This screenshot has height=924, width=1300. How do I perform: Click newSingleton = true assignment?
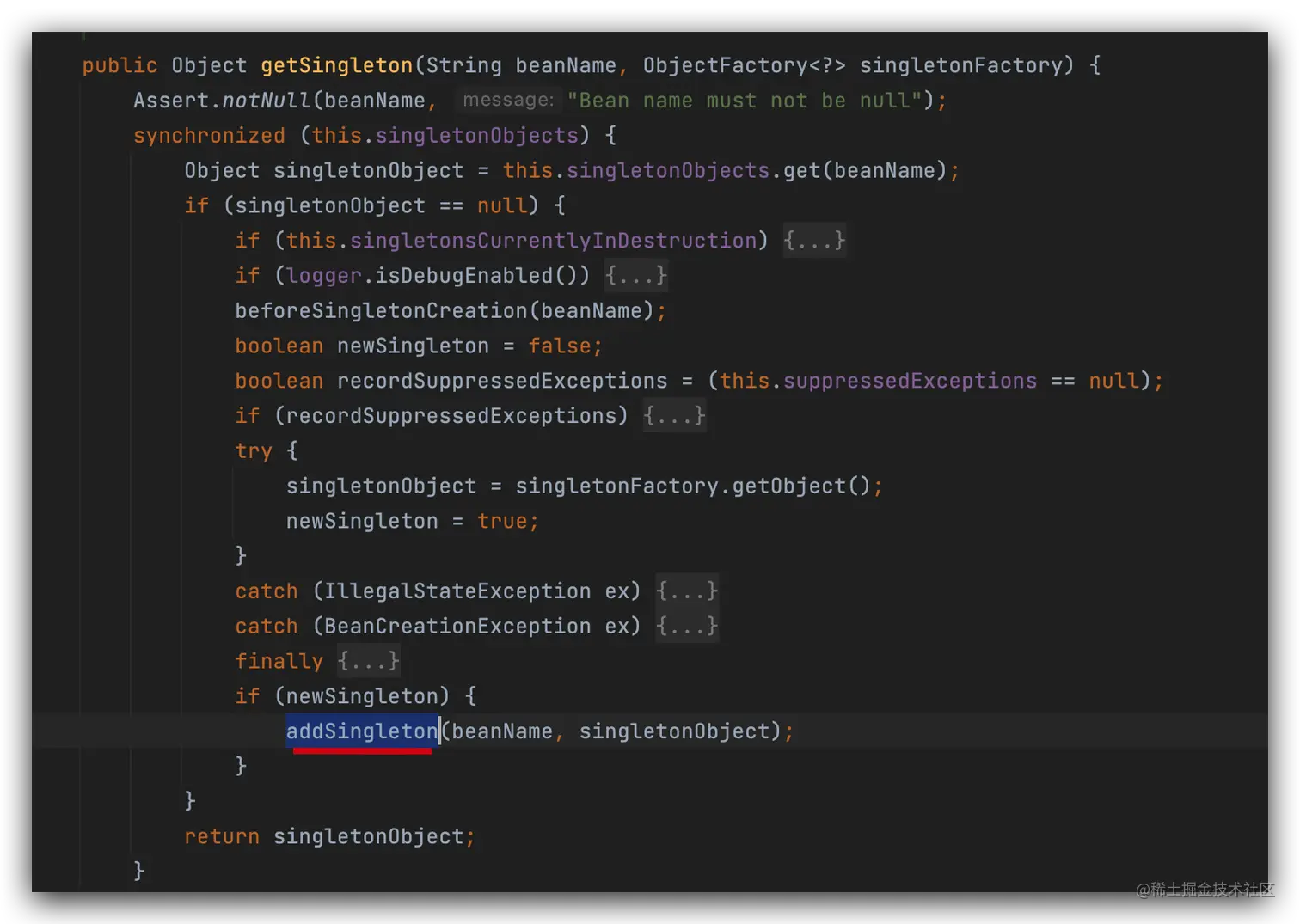coord(412,521)
